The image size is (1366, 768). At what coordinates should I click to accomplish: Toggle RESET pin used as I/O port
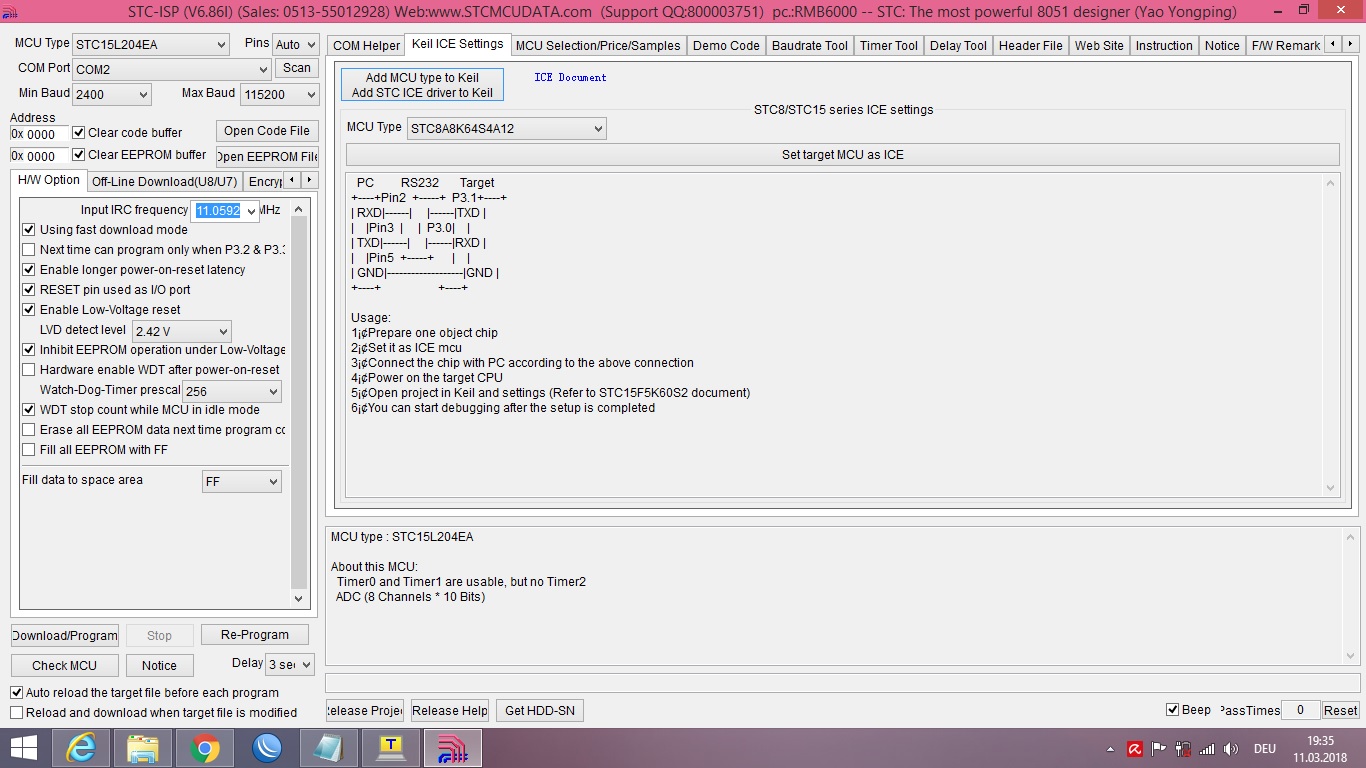point(29,290)
